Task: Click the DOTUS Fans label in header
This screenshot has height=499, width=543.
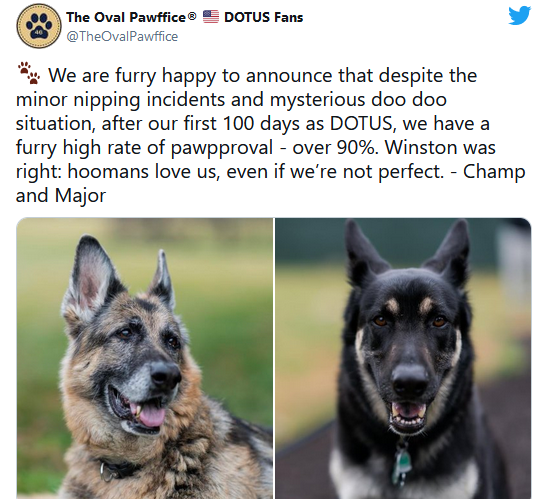Action: coord(264,17)
